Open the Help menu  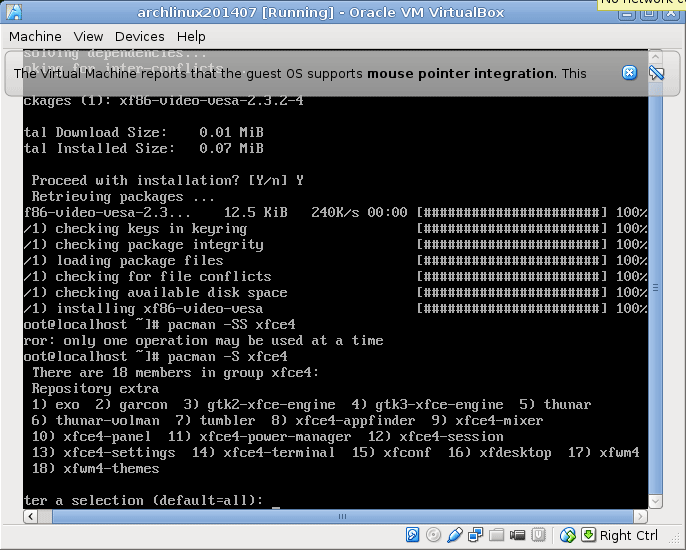[x=191, y=36]
